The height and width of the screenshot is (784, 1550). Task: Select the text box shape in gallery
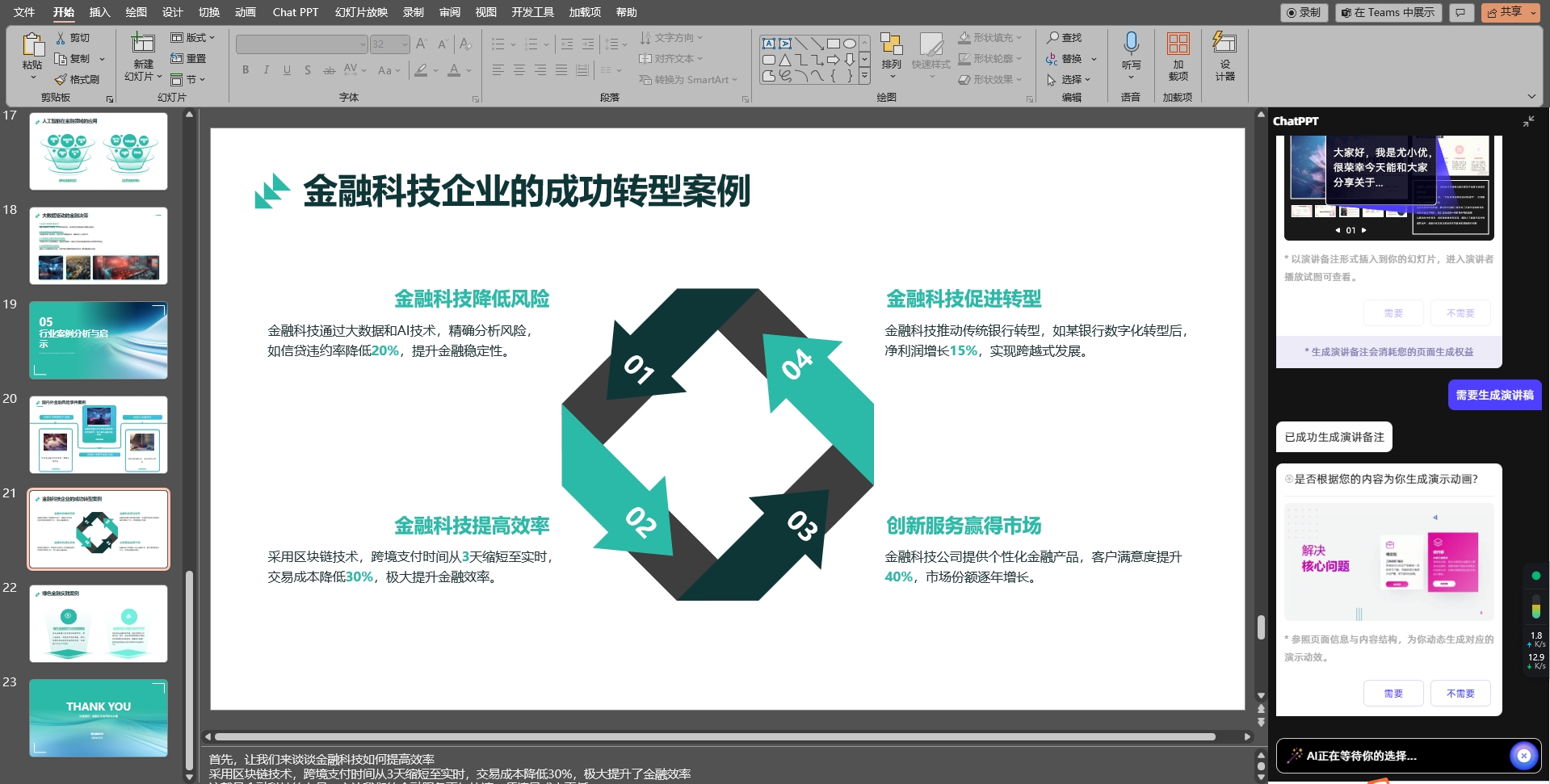(x=769, y=44)
